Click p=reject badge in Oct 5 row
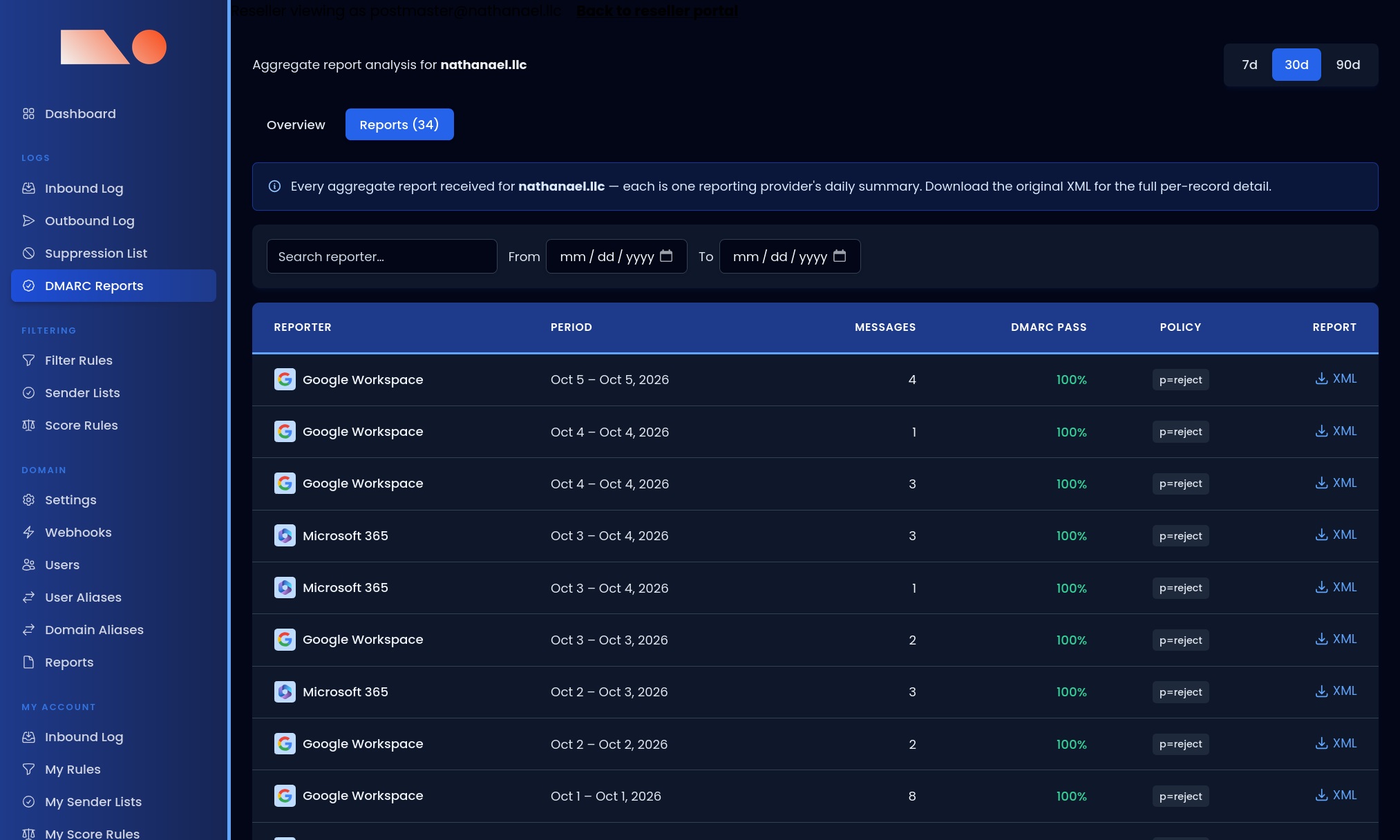This screenshot has width=1400, height=840. pos(1180,380)
